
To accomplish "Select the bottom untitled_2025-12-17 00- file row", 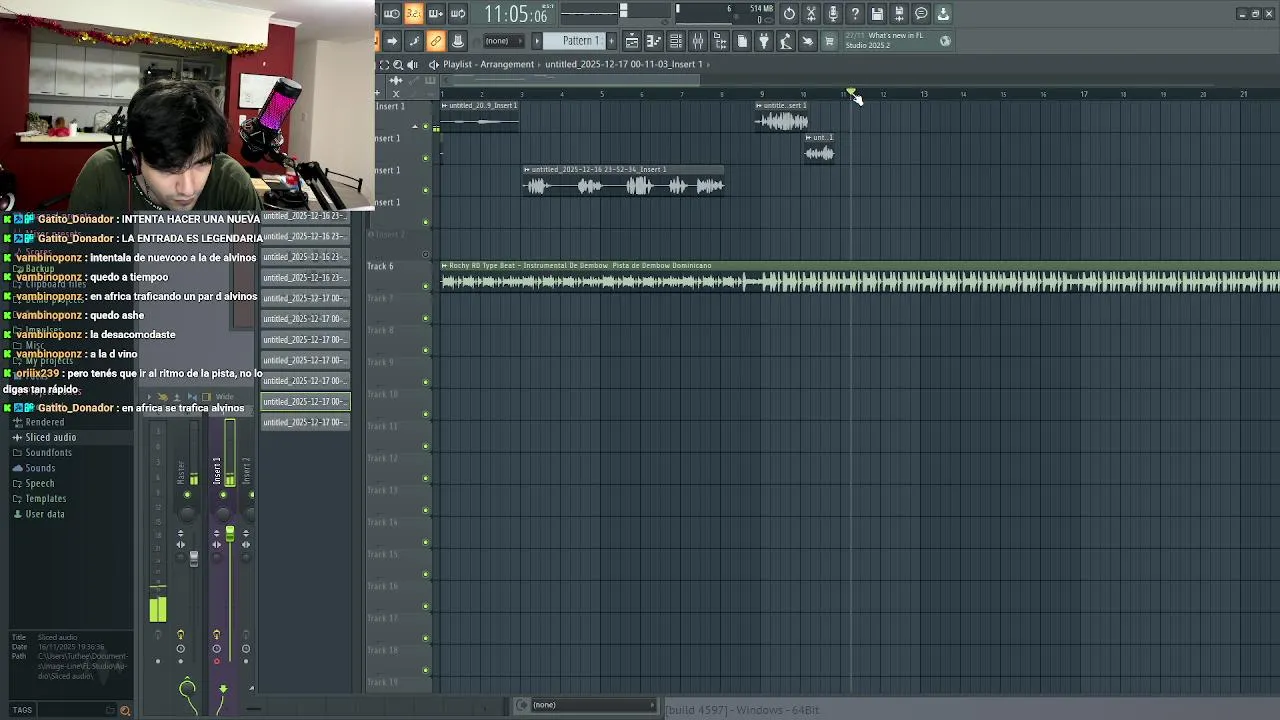I will pyautogui.click(x=305, y=422).
